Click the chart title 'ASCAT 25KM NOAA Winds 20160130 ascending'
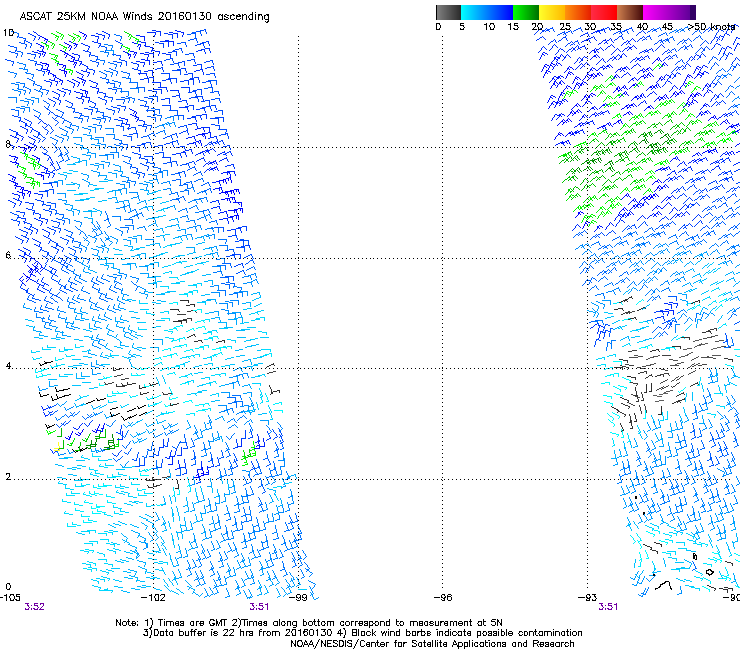Image resolution: width=740 pixels, height=650 pixels. [x=144, y=17]
